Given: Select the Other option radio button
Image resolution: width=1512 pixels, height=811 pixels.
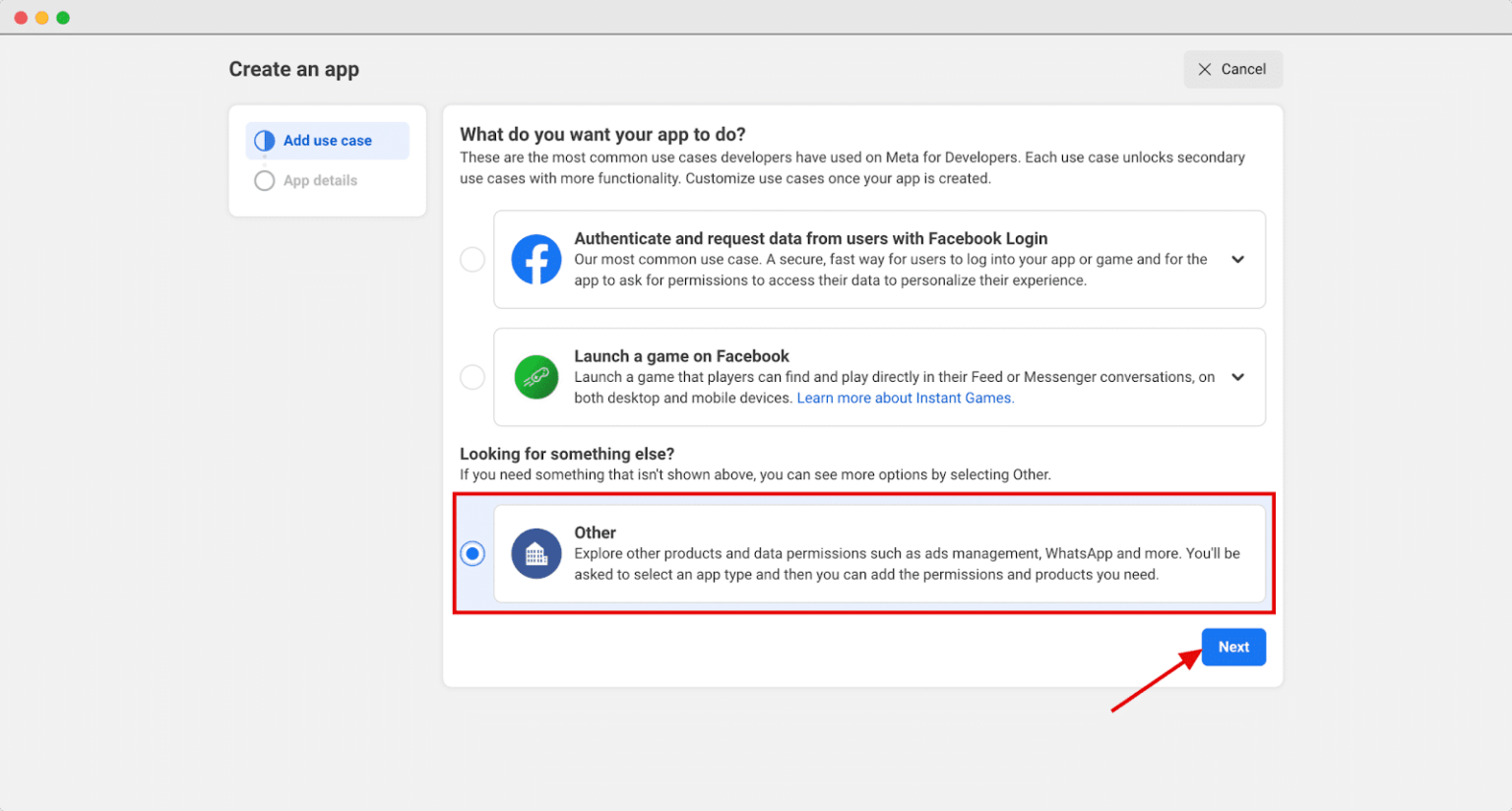Looking at the screenshot, I should pyautogui.click(x=472, y=553).
